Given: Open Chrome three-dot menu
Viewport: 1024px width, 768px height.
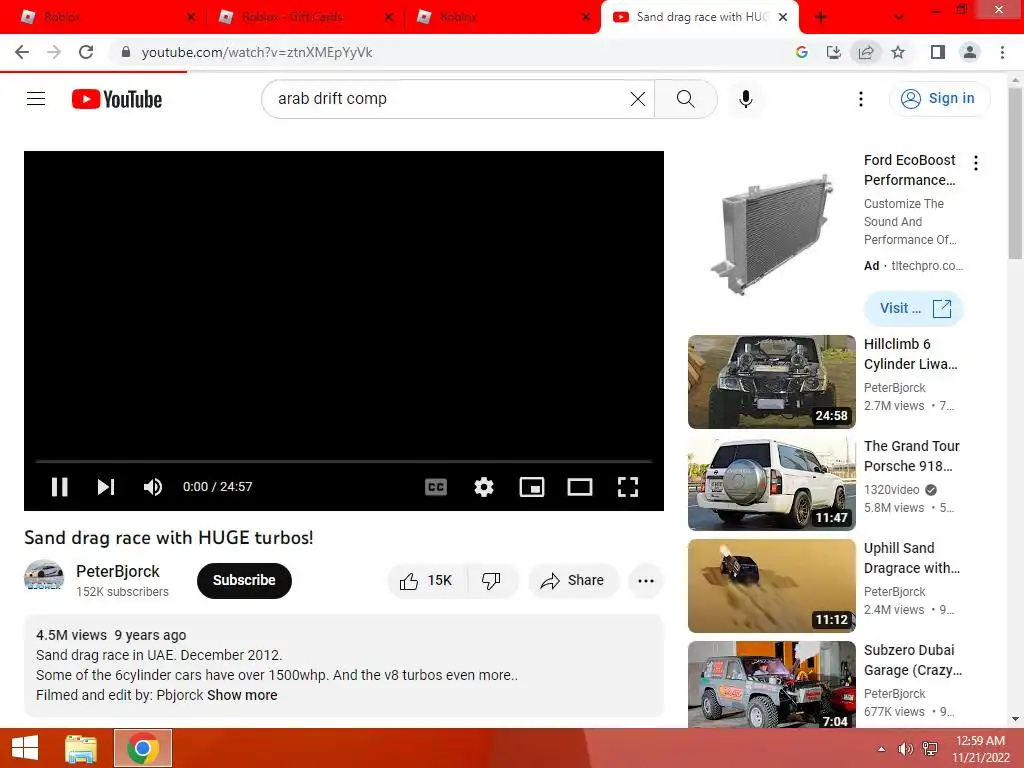Looking at the screenshot, I should pyautogui.click(x=1002, y=52).
